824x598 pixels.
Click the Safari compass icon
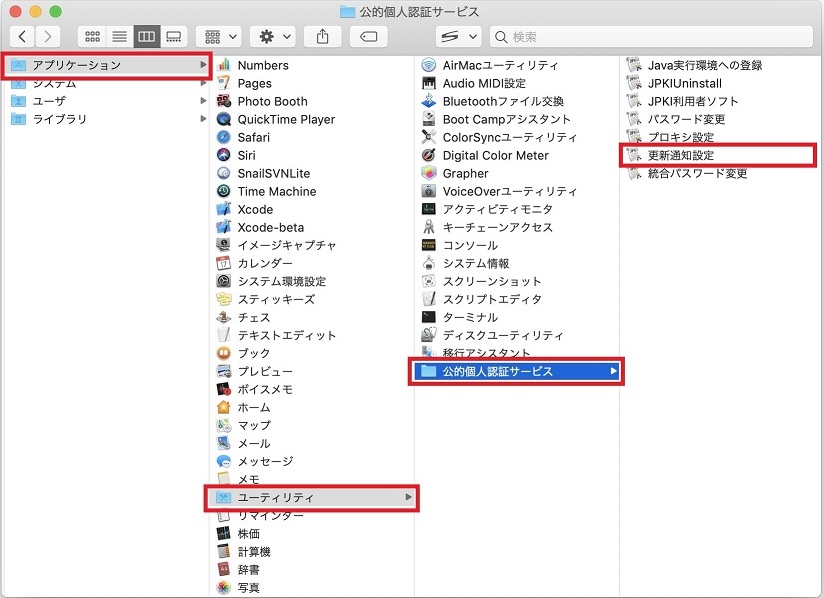pyautogui.click(x=223, y=137)
